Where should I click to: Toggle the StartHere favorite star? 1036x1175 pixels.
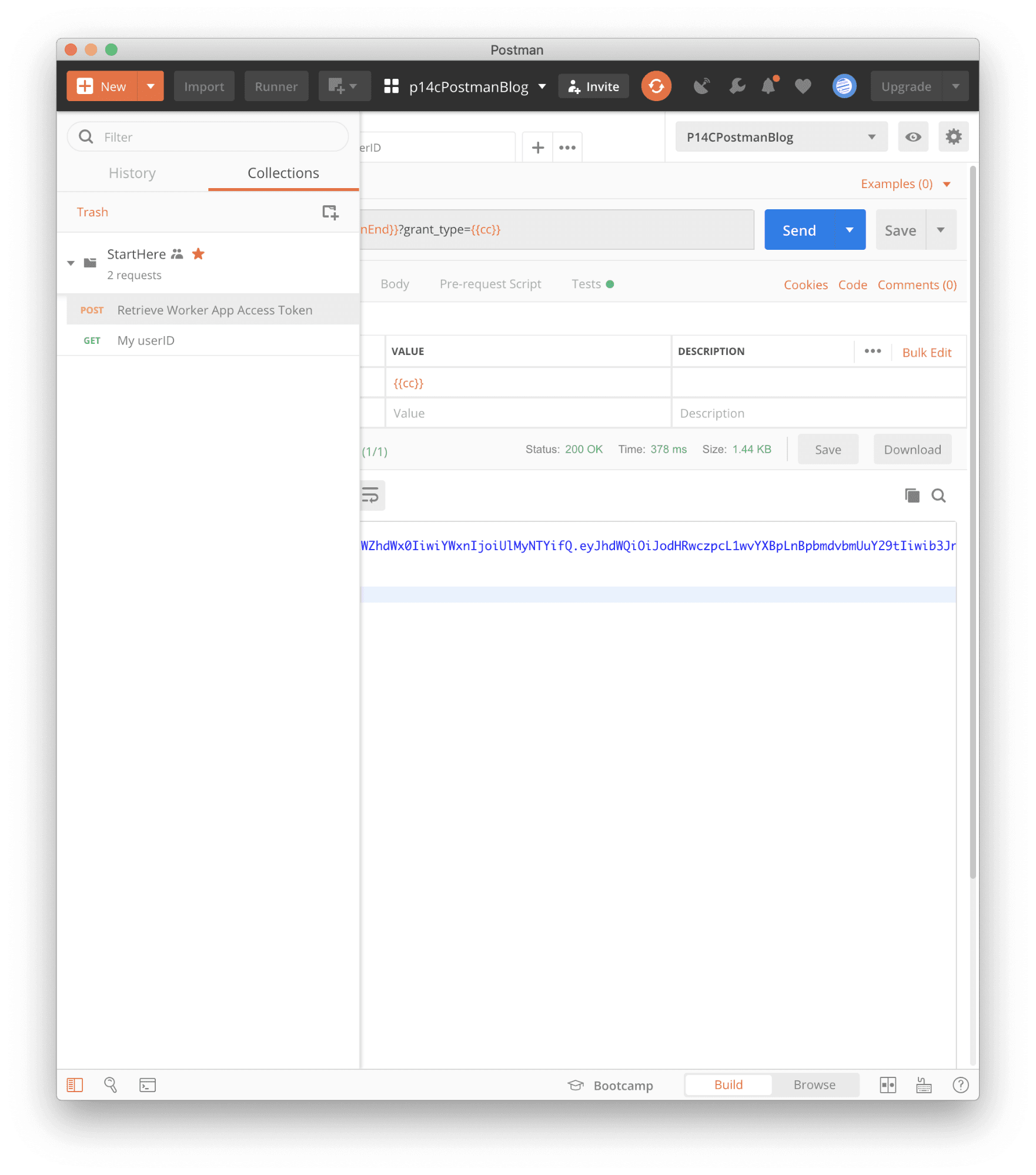[x=198, y=254]
